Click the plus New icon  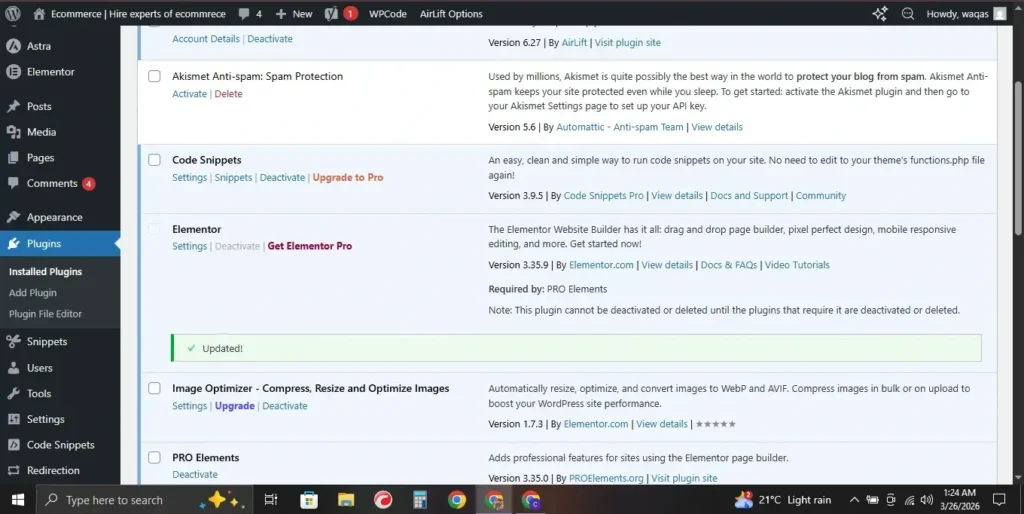pyautogui.click(x=281, y=14)
